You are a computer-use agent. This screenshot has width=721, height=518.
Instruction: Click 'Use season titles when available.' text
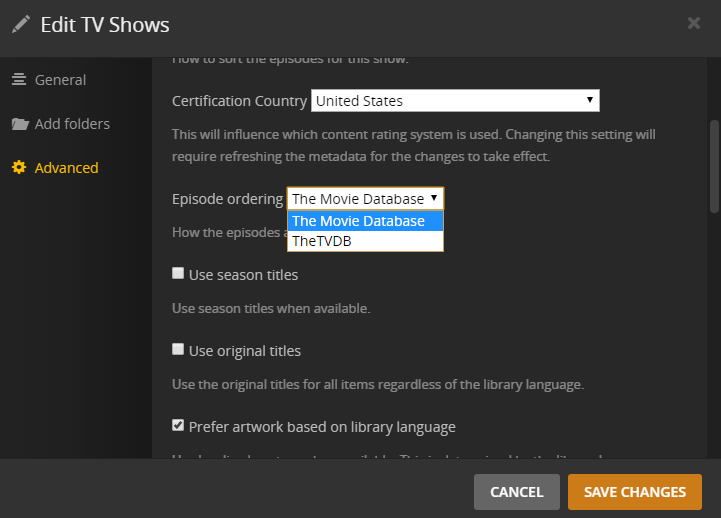click(x=271, y=308)
